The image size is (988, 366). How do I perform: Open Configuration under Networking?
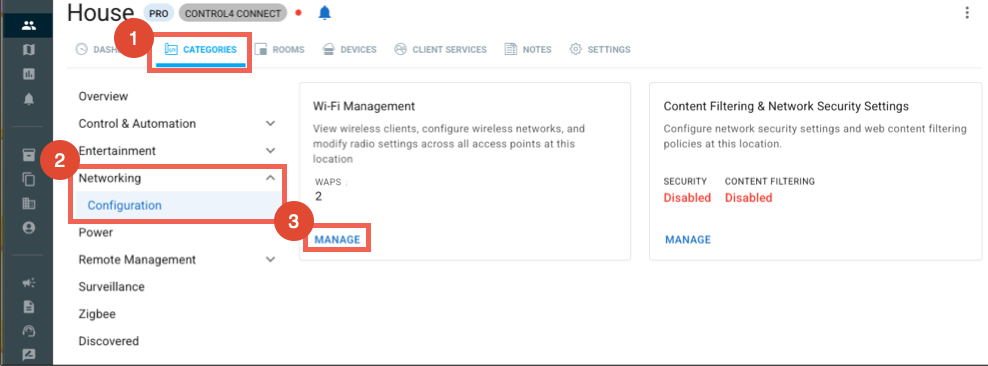coord(125,205)
